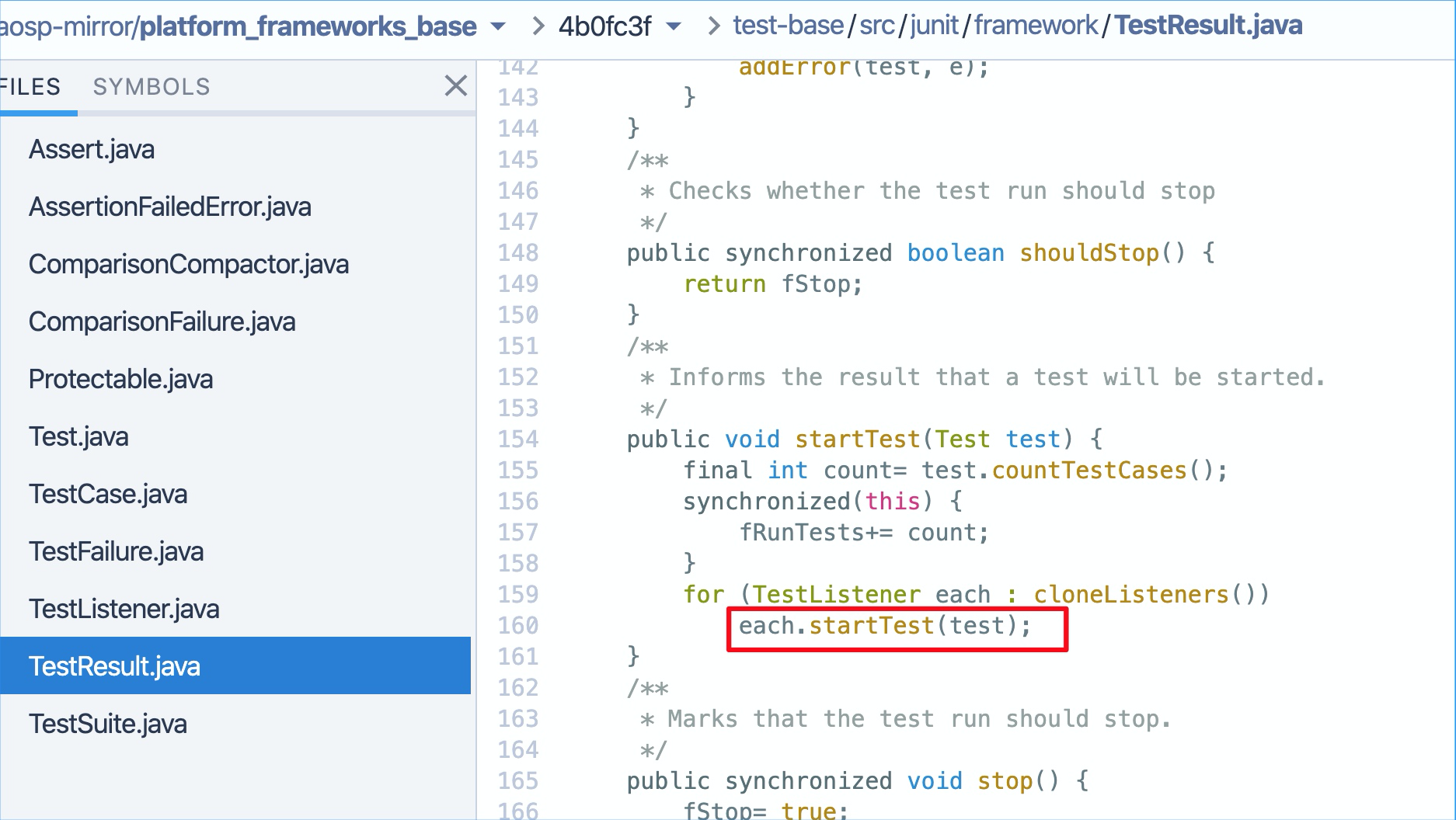Click the stop method name
The height and width of the screenshot is (820, 1456).
coord(1005,781)
